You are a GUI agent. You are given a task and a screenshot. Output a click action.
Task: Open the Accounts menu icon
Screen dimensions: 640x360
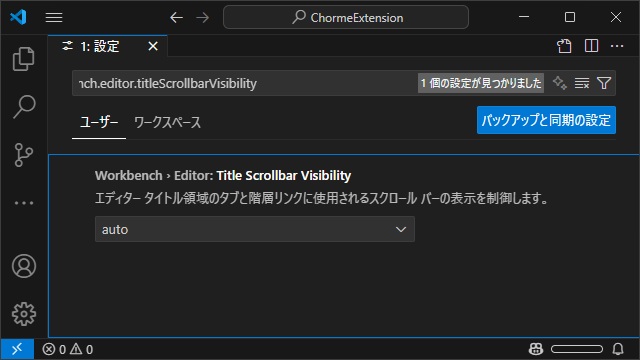pos(24,266)
